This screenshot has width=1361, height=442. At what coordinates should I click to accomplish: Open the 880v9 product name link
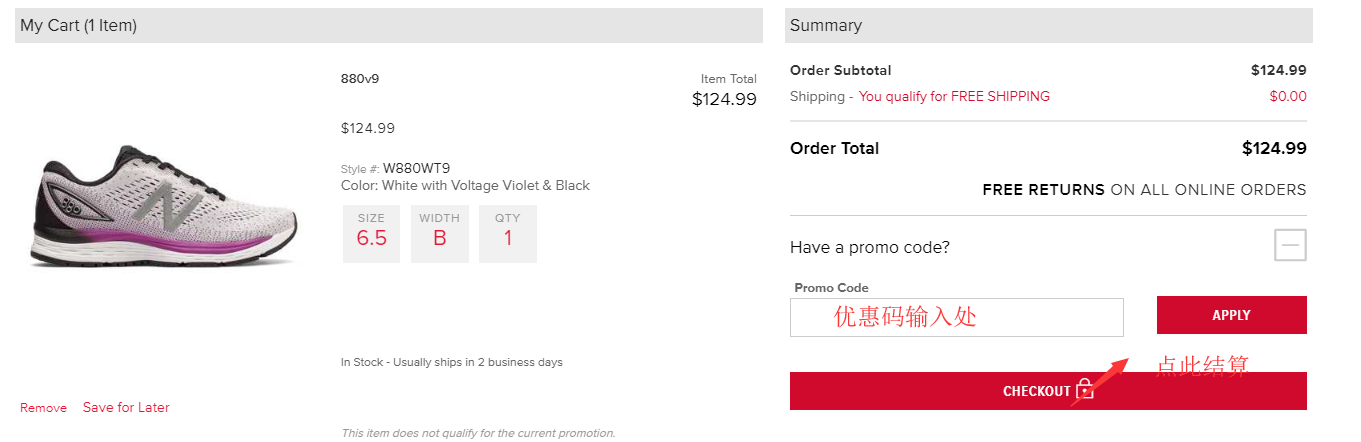click(360, 79)
